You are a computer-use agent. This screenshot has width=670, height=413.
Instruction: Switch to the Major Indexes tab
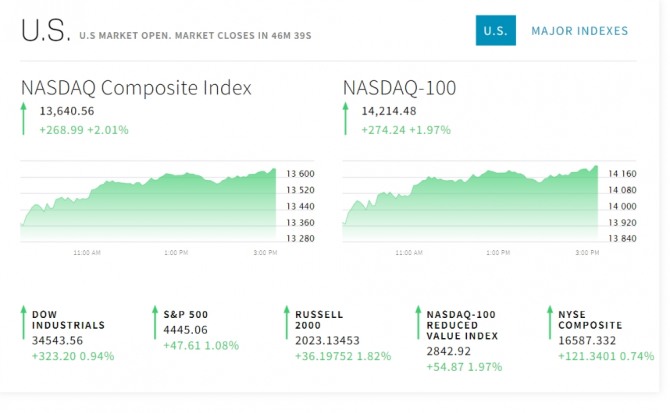point(580,31)
